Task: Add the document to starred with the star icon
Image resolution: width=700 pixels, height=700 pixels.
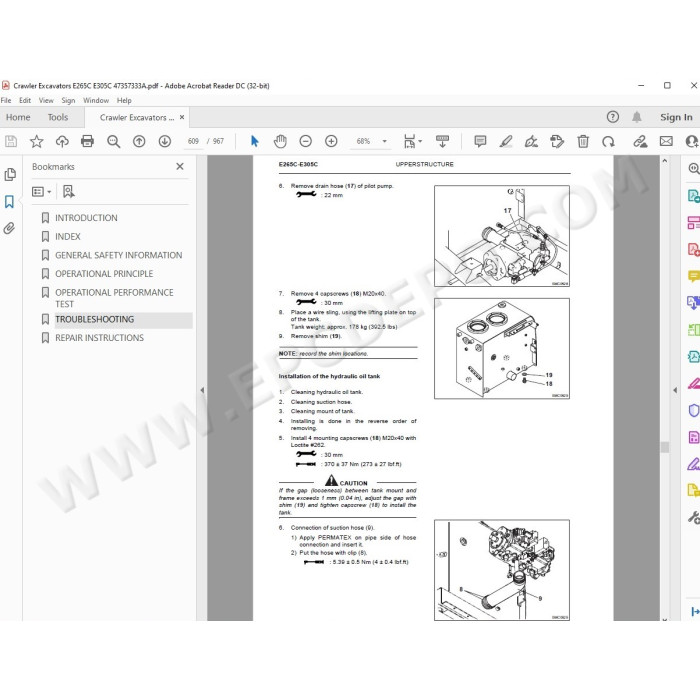Action: (x=36, y=142)
